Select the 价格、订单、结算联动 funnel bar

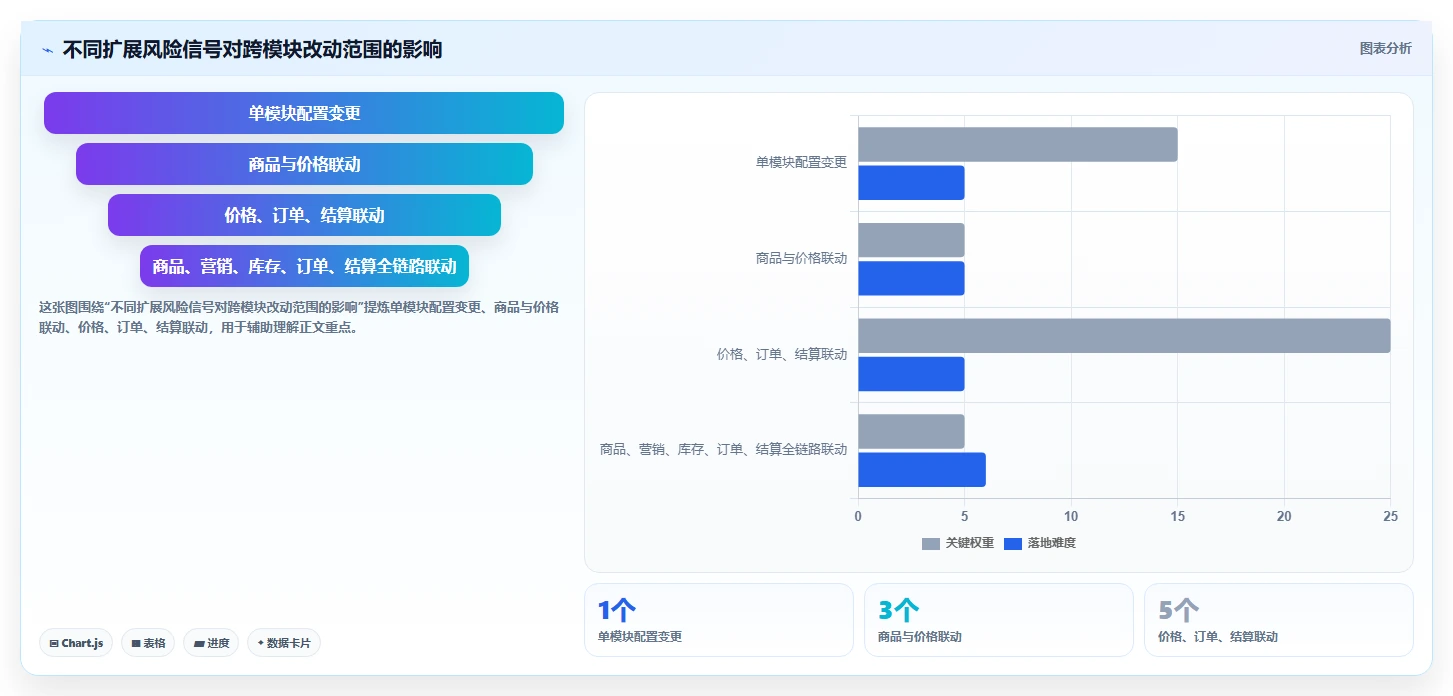(304, 215)
